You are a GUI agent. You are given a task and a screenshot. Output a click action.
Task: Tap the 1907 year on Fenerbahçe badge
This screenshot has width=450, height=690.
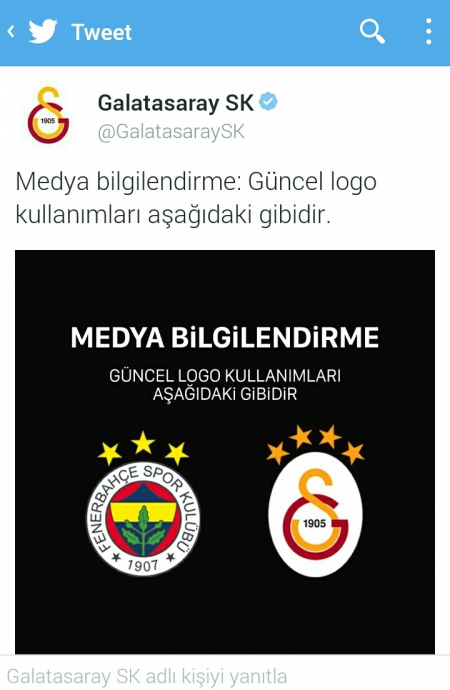point(143,565)
